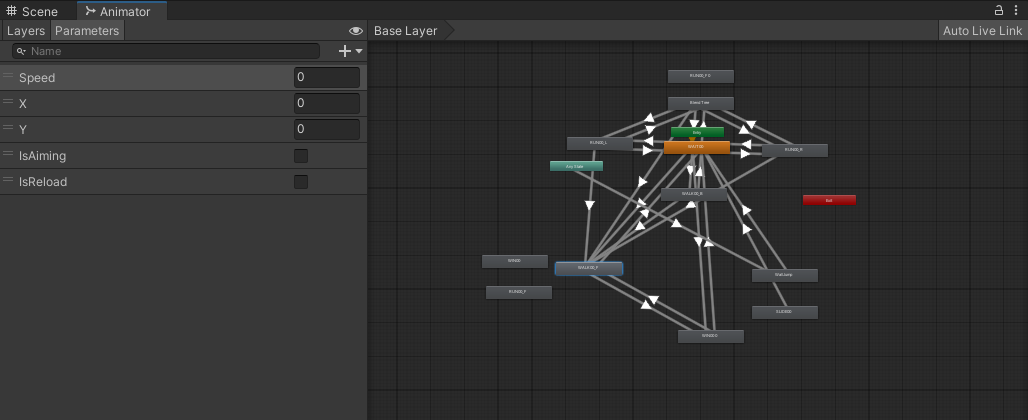Select the WIN00 node above RUN00_F

click(515, 261)
